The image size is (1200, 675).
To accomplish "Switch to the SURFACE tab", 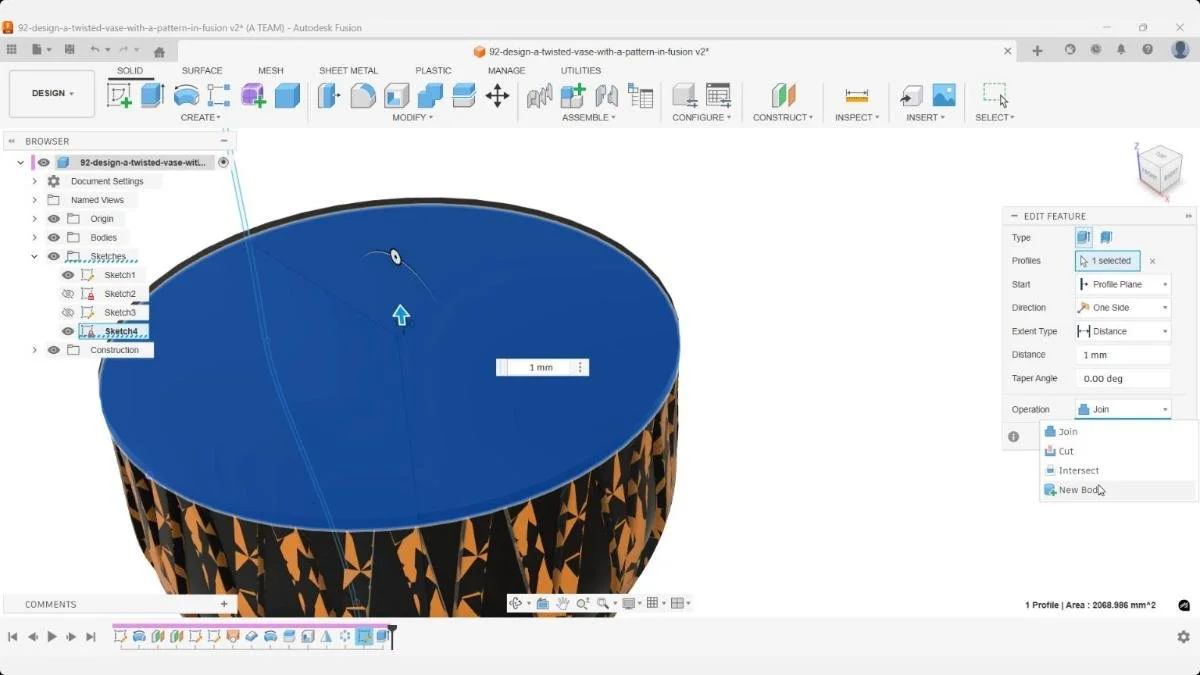I will tap(202, 70).
